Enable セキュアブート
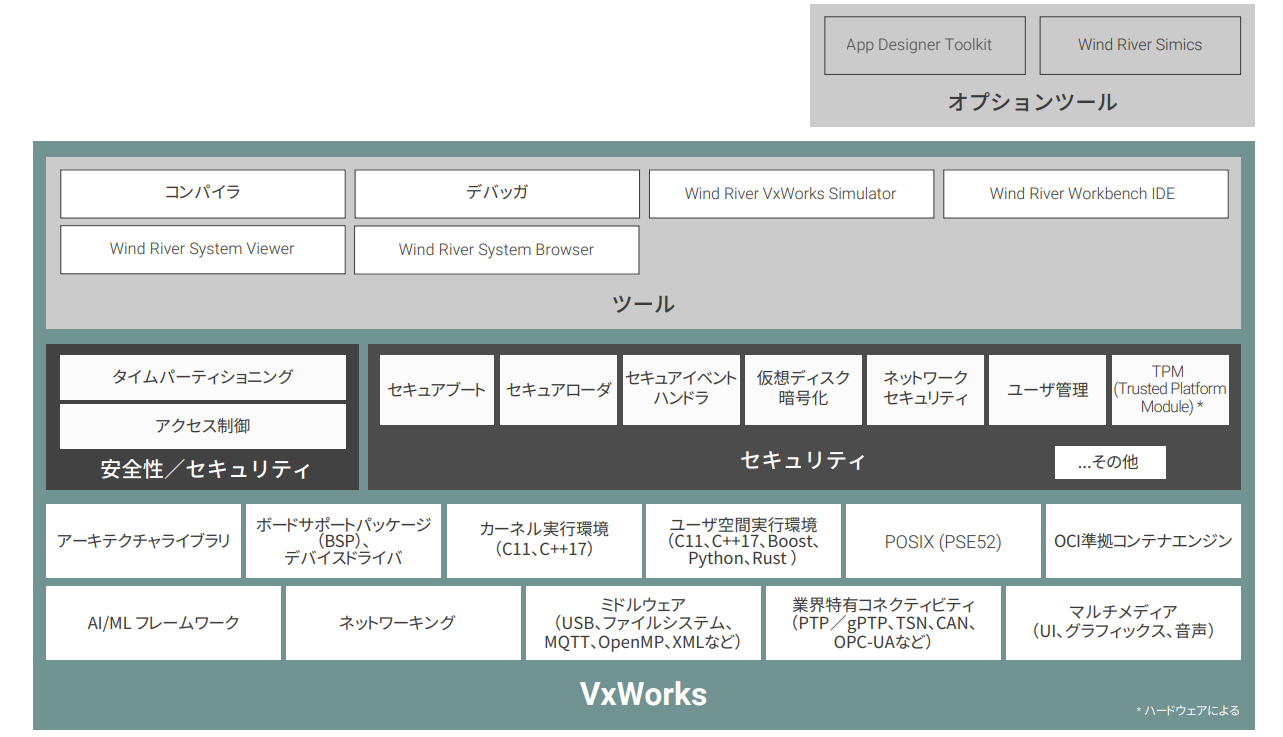1283x737 pixels. [436, 389]
